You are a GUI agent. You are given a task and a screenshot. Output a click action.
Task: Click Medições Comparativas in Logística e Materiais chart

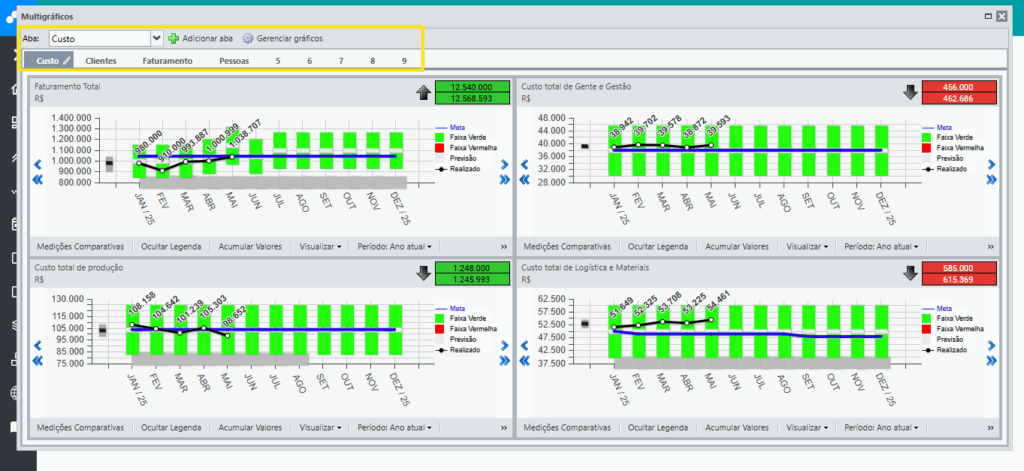[x=567, y=428]
